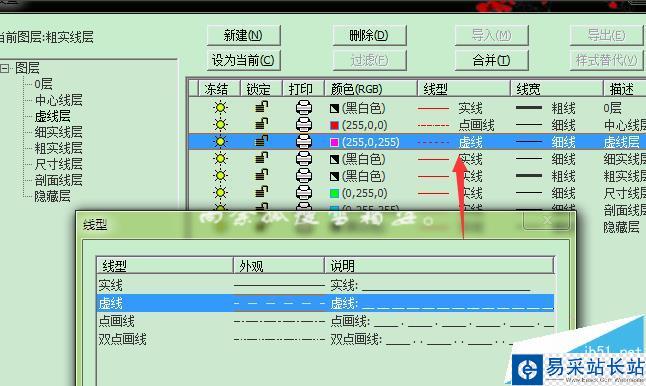Image resolution: width=646 pixels, height=386 pixels.
Task: Toggle freeze sun icon for 虚线层 row
Action: (x=220, y=142)
